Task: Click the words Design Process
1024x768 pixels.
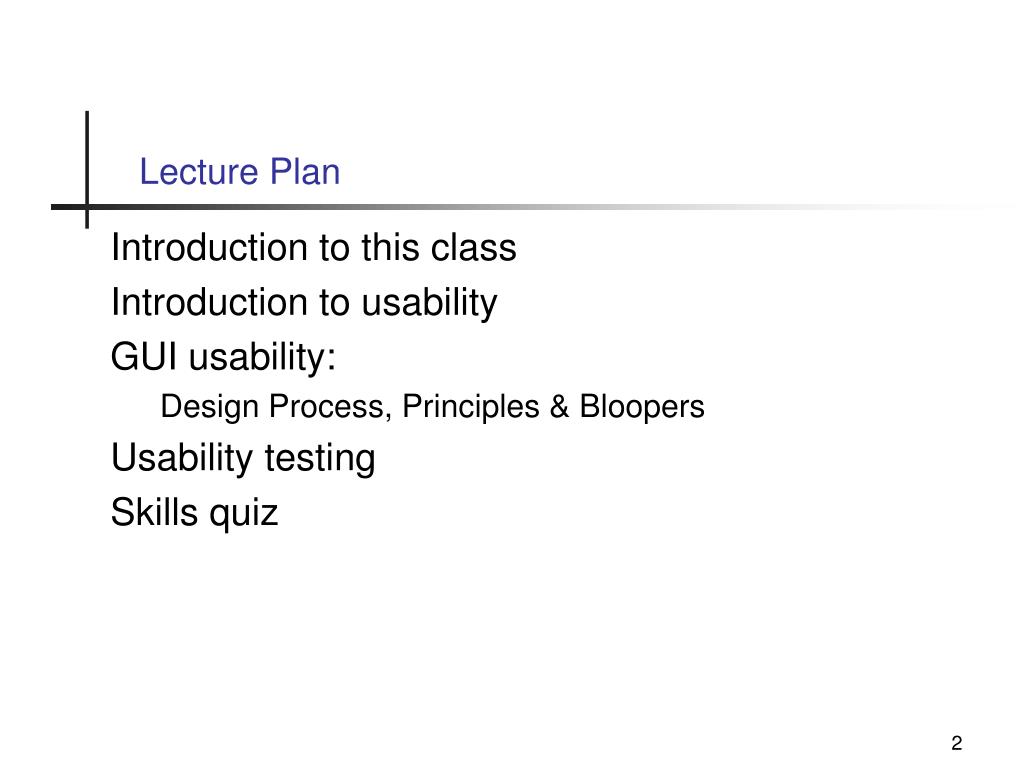Action: click(276, 406)
